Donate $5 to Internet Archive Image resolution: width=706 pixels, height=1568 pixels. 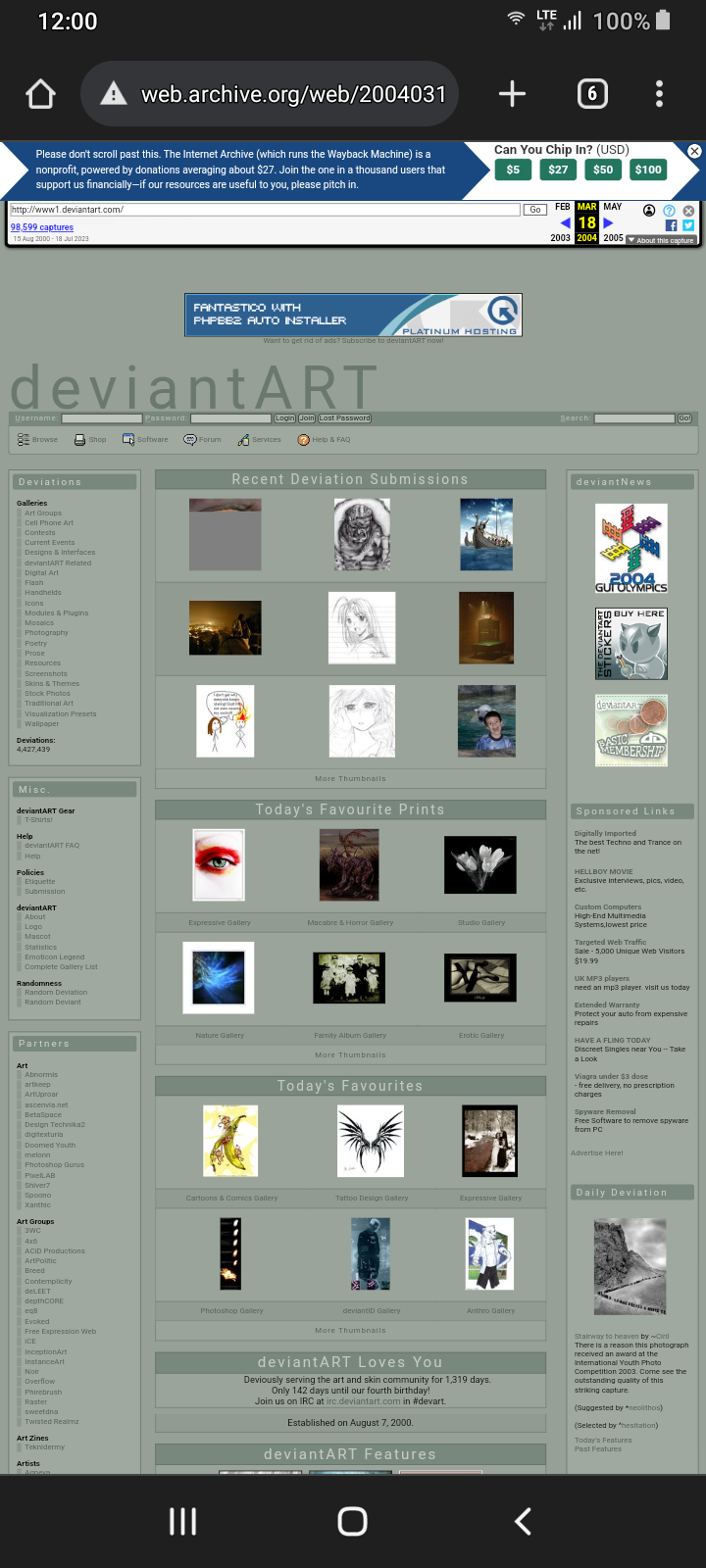point(513,170)
